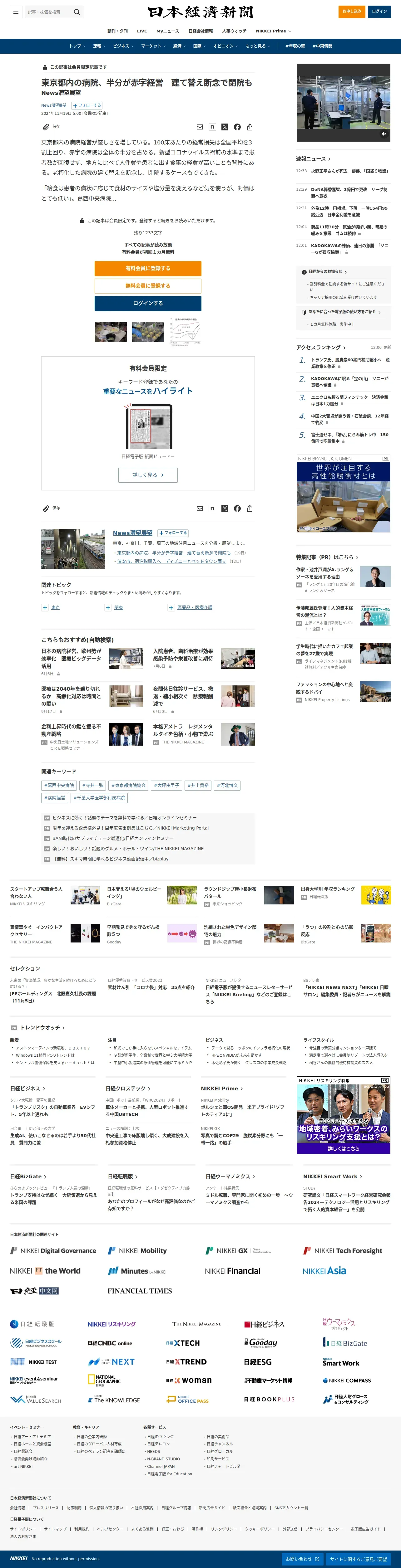Screen dimensions: 401x1568
Task: Click サイトに関するご意見ご要望 footer button
Action: click(x=358, y=1559)
